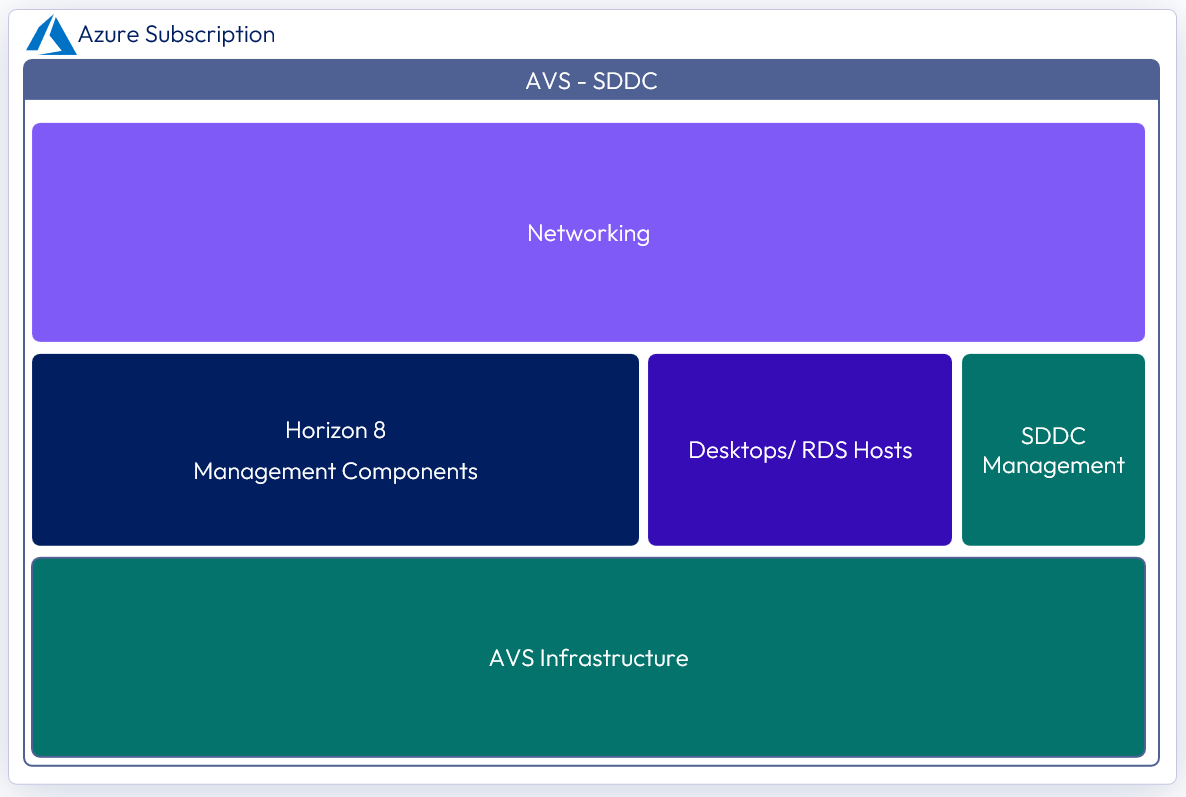Image resolution: width=1186 pixels, height=797 pixels.
Task: Click blank area right of Azure Subscription title
Action: pos(700,35)
